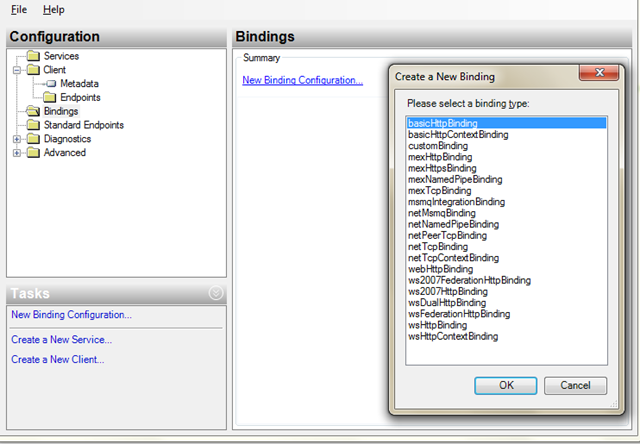The height and width of the screenshot is (444, 640).
Task: Select wsFederationHttpBinding in the list
Action: tap(506, 314)
